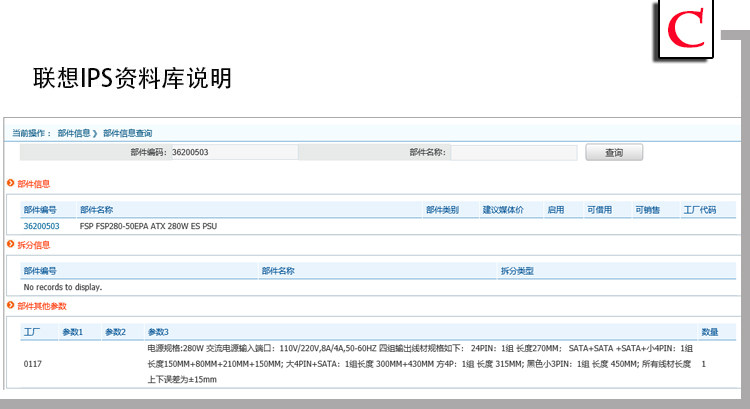Image resolution: width=750 pixels, height=409 pixels.
Task: Click the 建议媒体价 column header
Action: 503,210
